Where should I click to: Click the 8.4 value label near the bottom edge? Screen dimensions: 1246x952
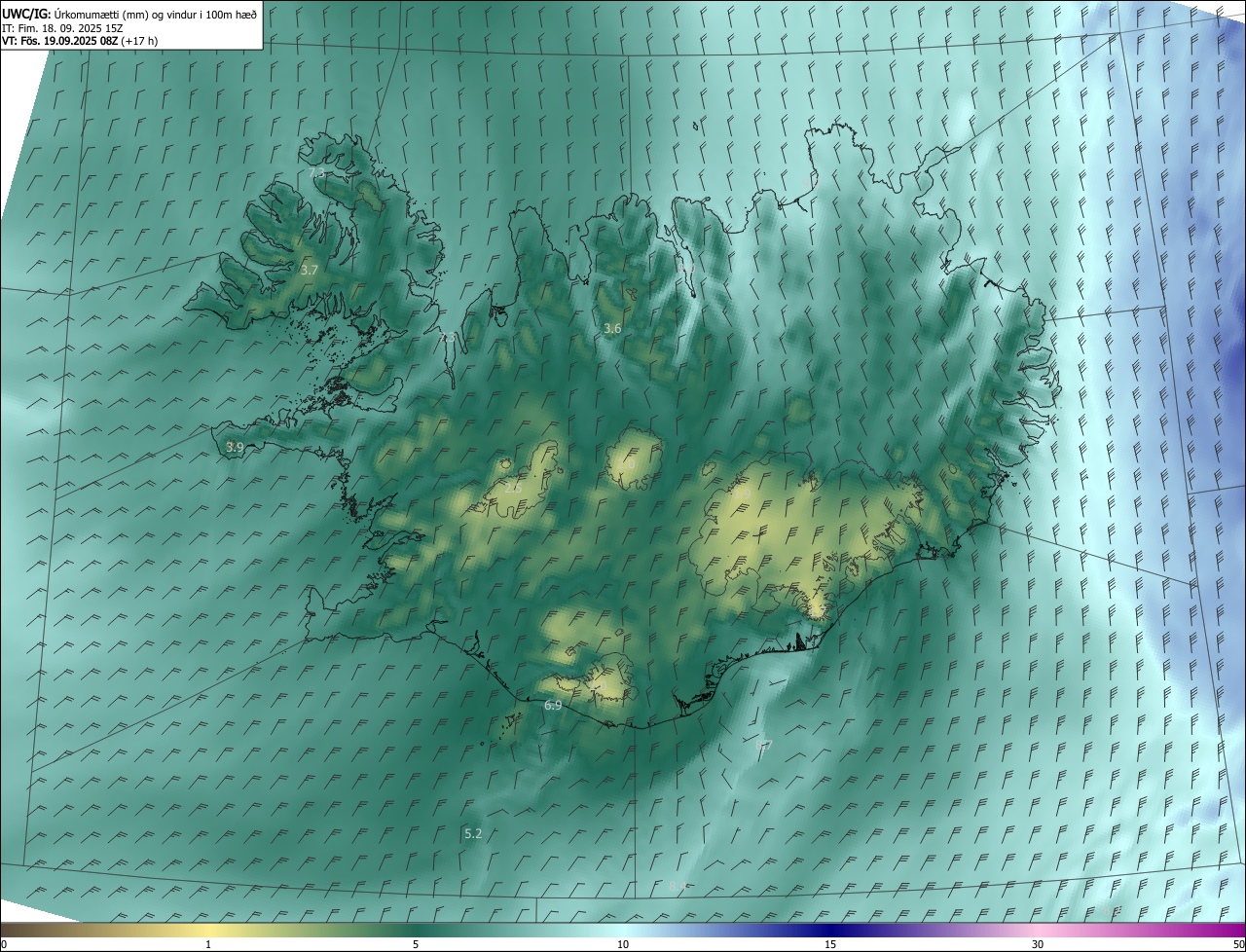(678, 886)
